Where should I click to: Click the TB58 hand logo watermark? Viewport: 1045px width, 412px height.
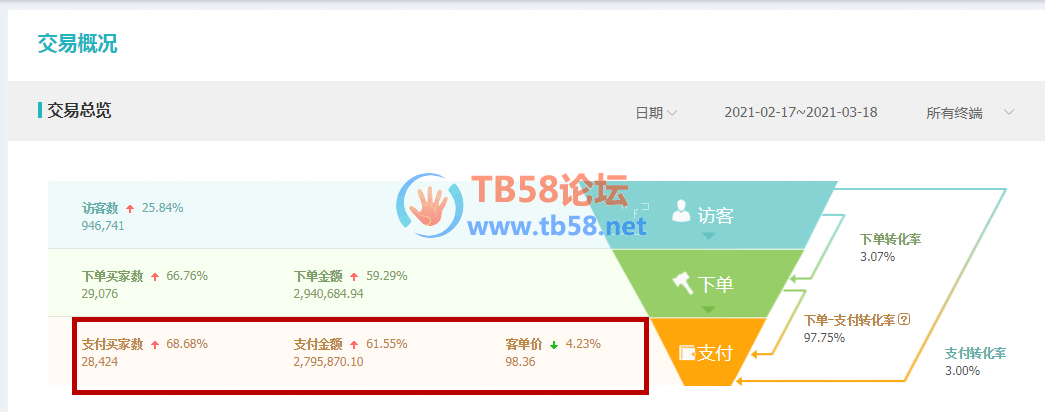430,206
